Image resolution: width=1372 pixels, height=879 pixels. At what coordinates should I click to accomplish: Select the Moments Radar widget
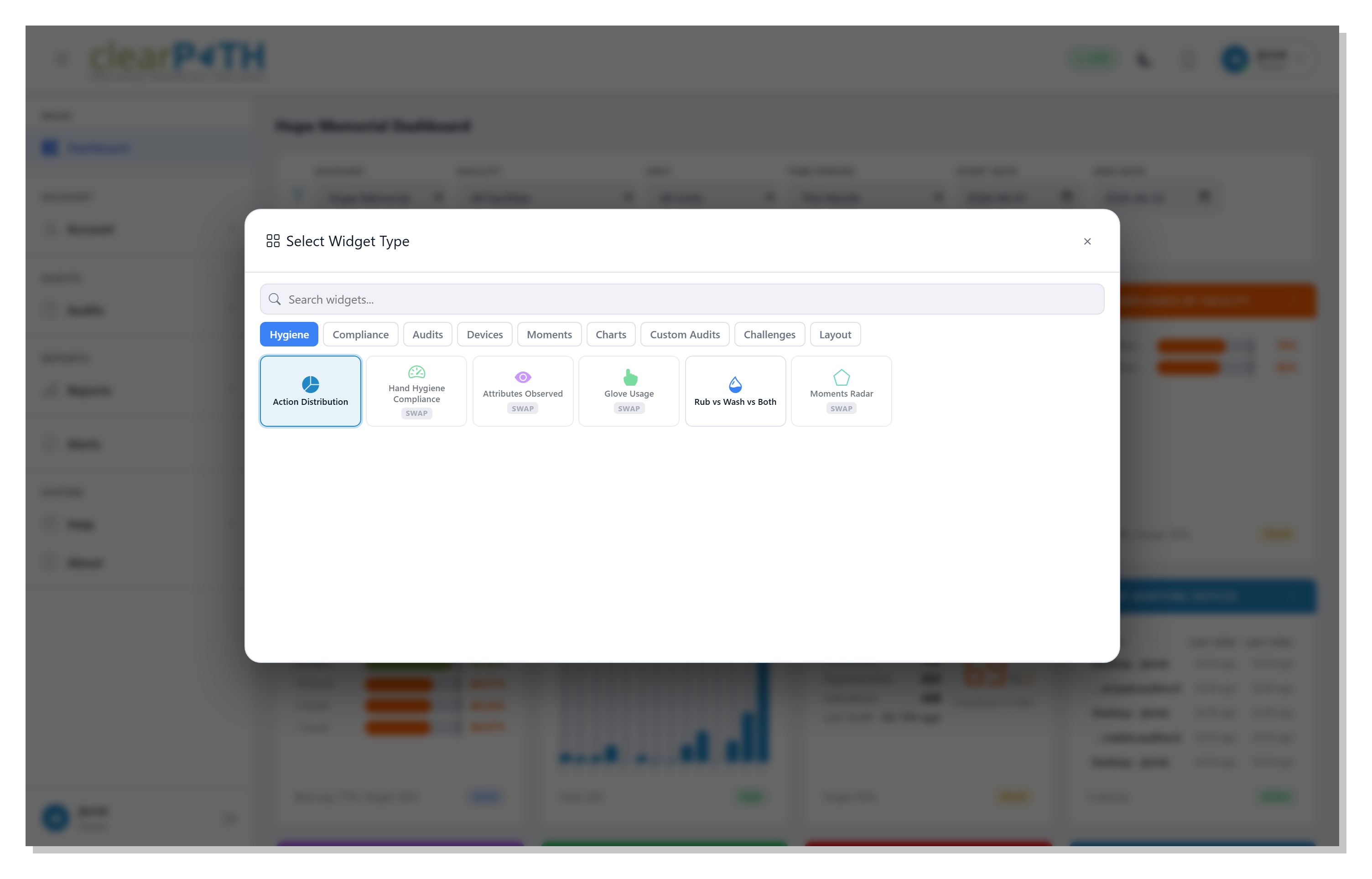841,391
